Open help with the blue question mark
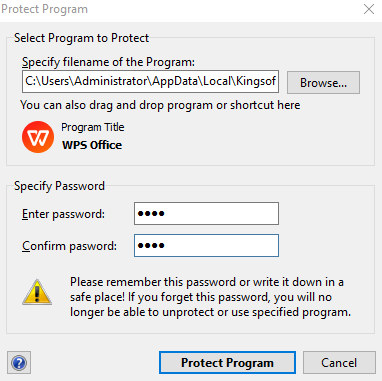The width and height of the screenshot is (382, 381). click(x=19, y=363)
